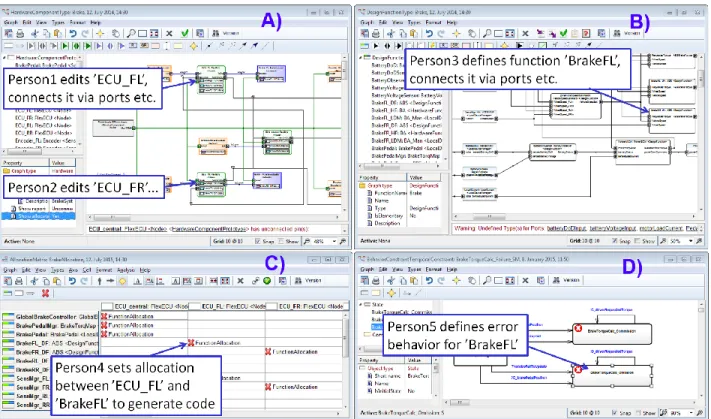Image resolution: width=711 pixels, height=419 pixels.
Task: Click ECU_FR: FlexECU column header in window C
Action: [307, 307]
